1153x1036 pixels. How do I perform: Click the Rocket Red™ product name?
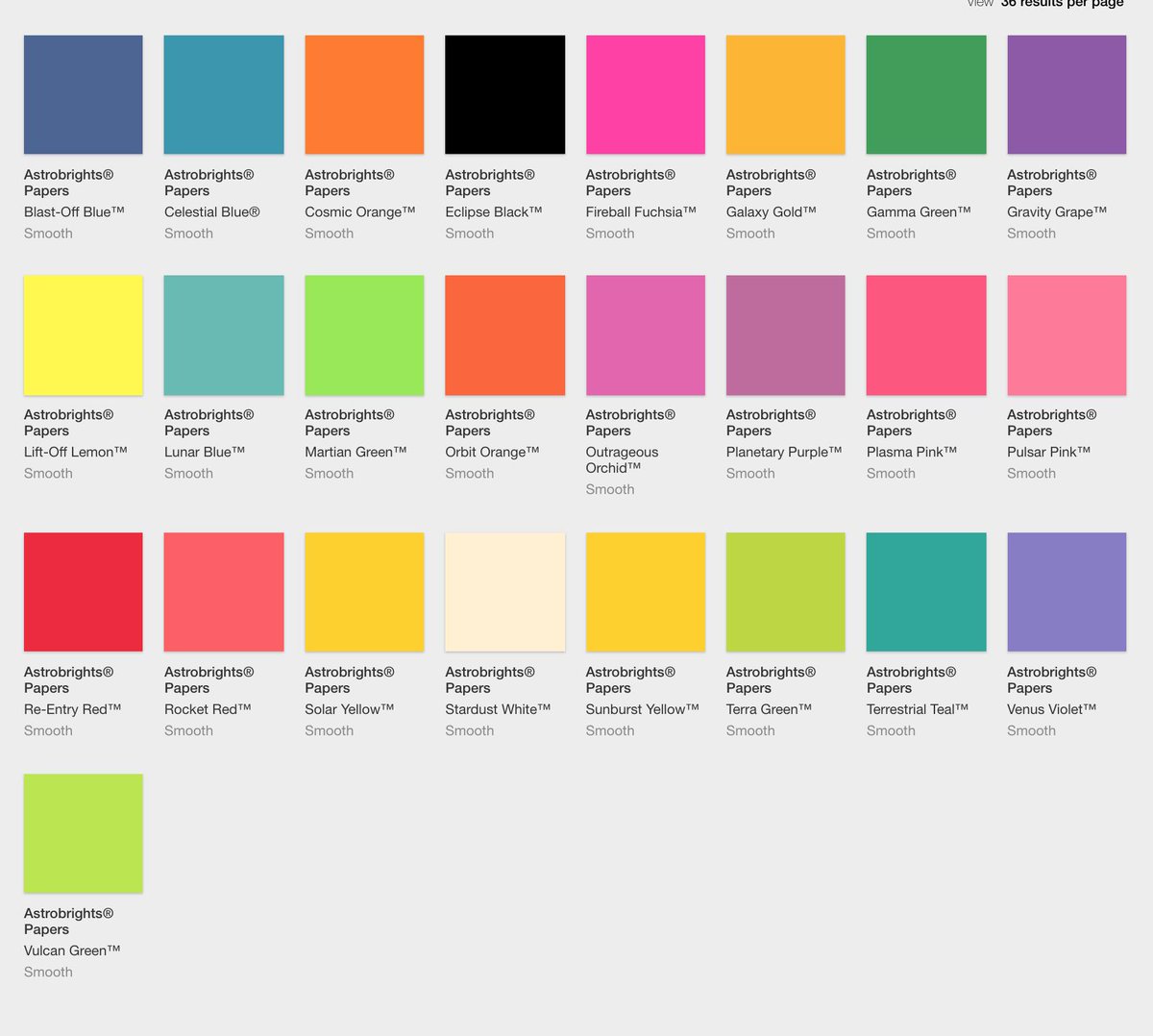[x=208, y=709]
